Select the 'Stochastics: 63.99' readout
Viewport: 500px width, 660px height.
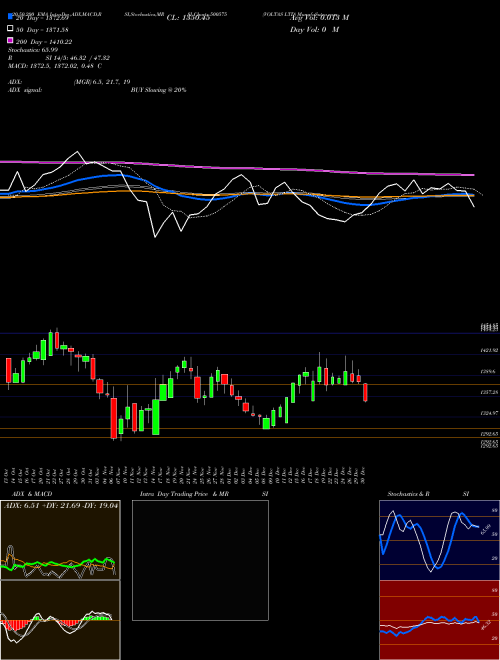point(32,50)
